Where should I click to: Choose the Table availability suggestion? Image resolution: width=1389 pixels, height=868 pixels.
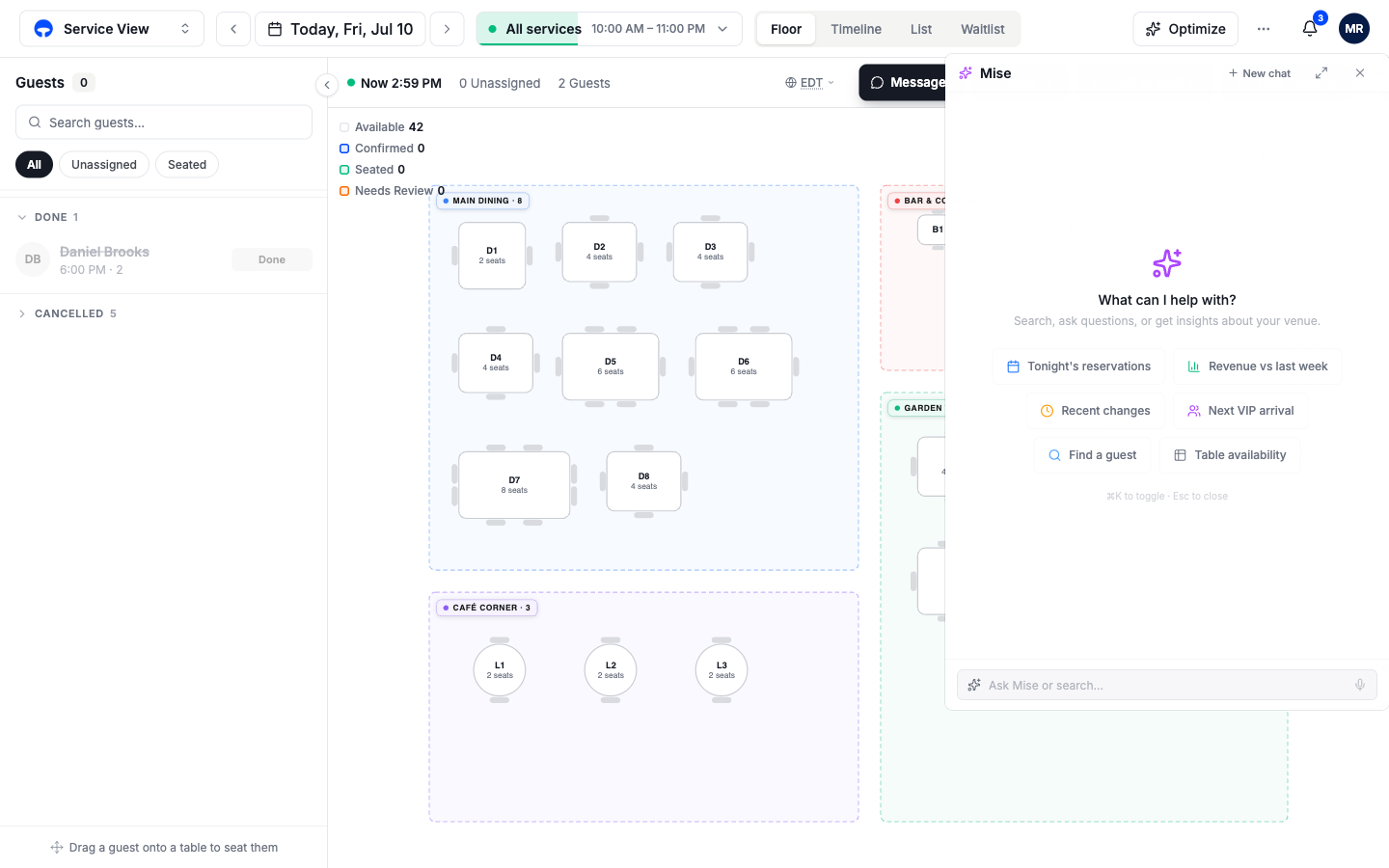1231,455
